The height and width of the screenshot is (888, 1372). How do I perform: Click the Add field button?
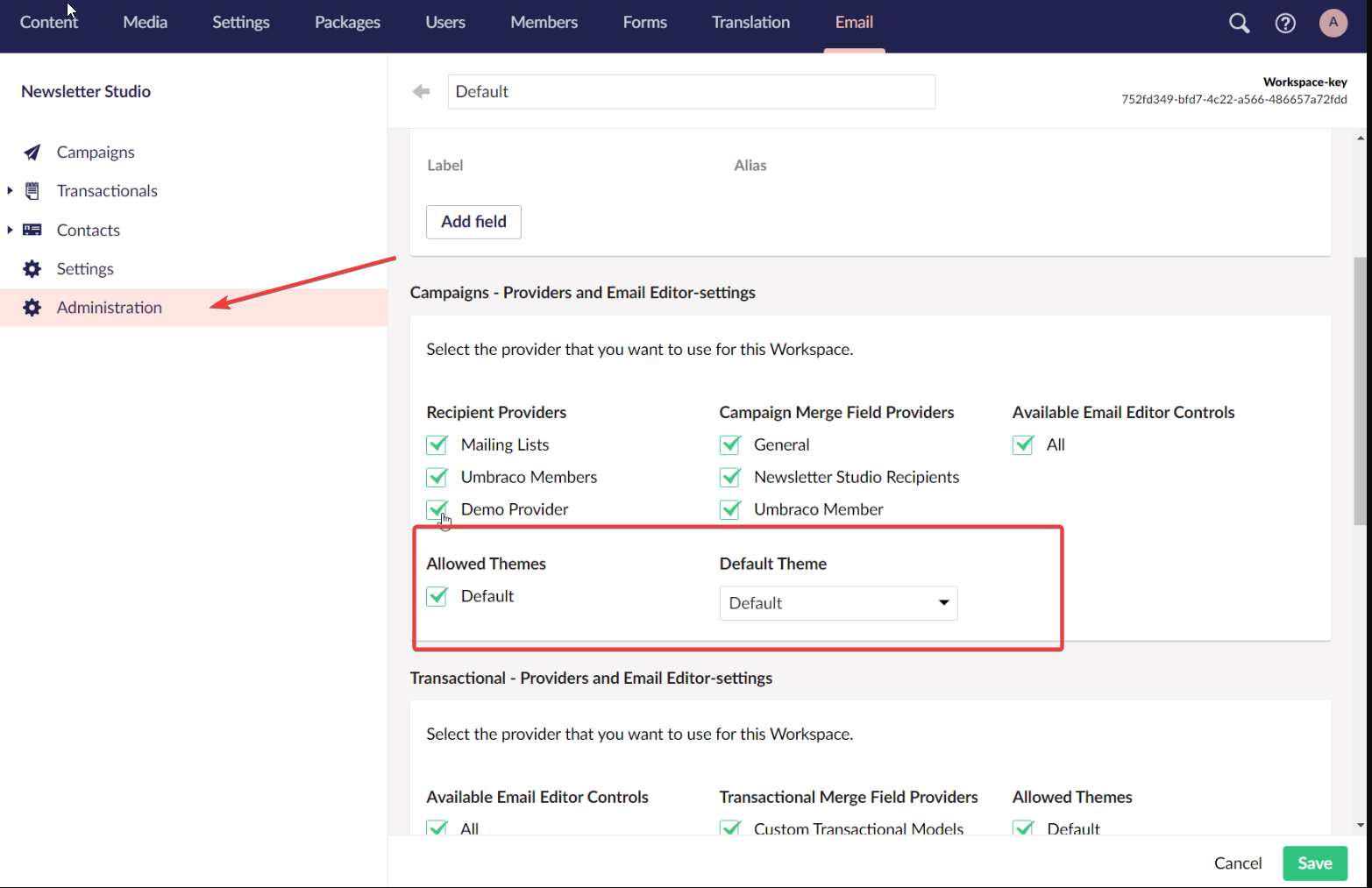[473, 222]
